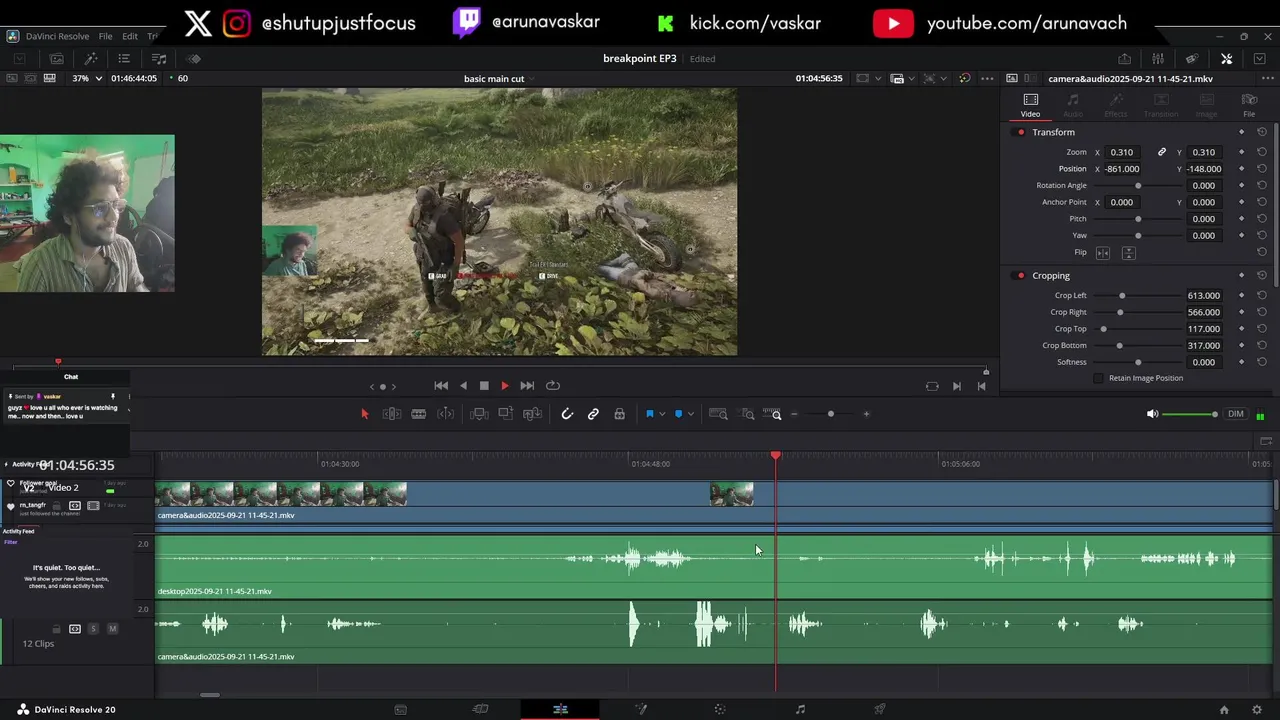
Task: Start forward playback
Action: [505, 386]
